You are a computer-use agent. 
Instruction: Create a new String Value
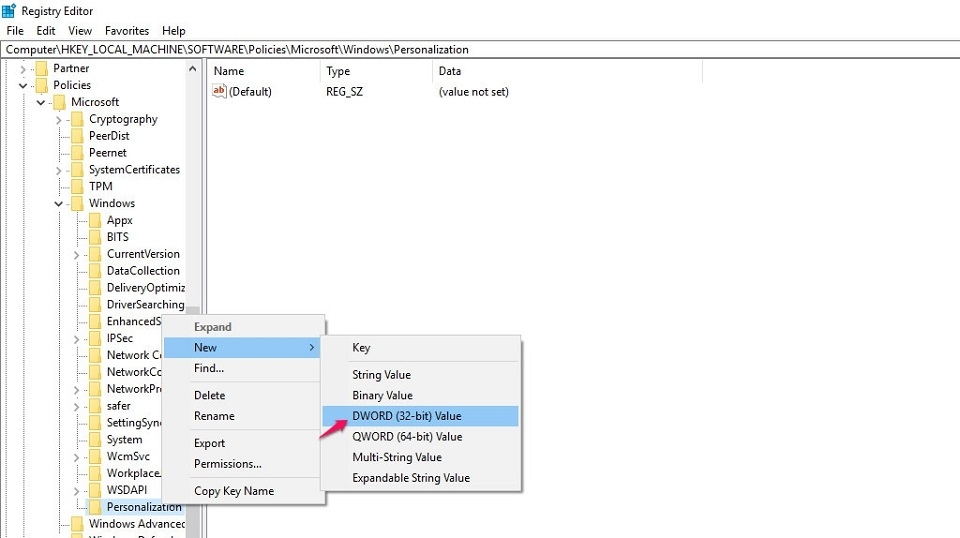pos(421,375)
